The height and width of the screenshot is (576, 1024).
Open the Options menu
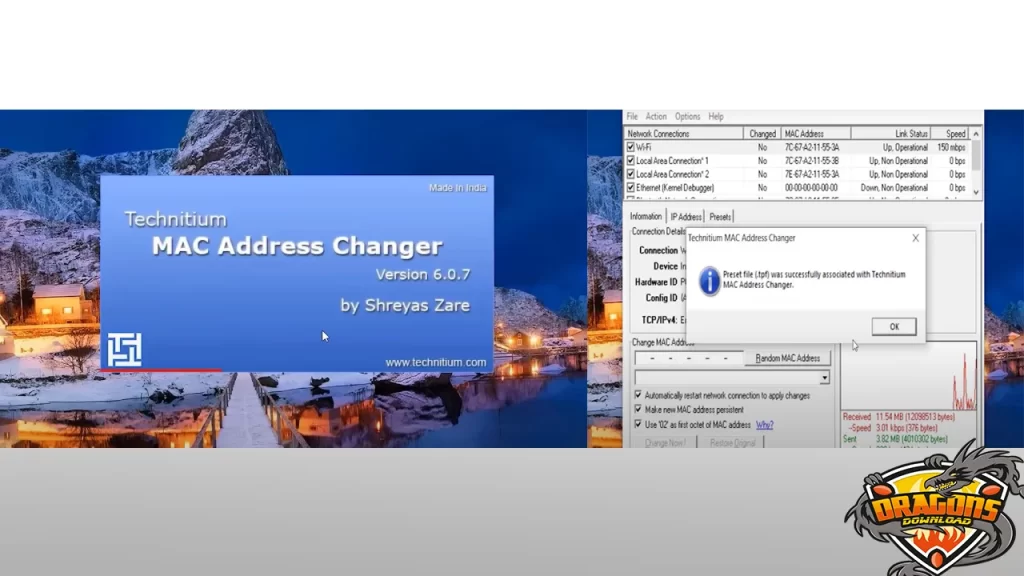tap(688, 116)
